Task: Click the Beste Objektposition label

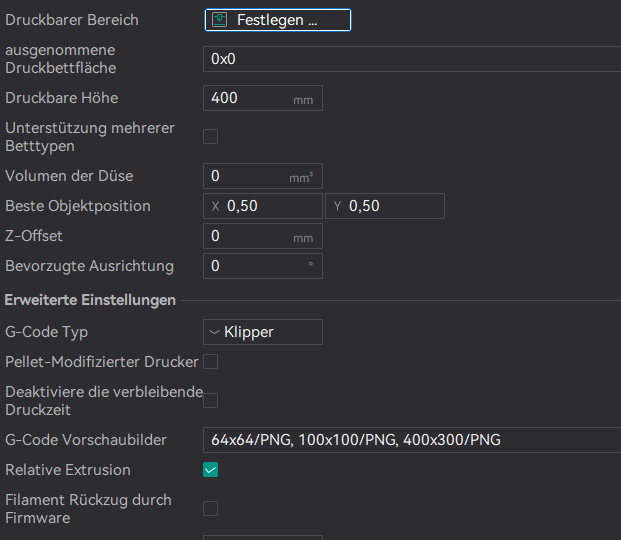Action: point(78,206)
